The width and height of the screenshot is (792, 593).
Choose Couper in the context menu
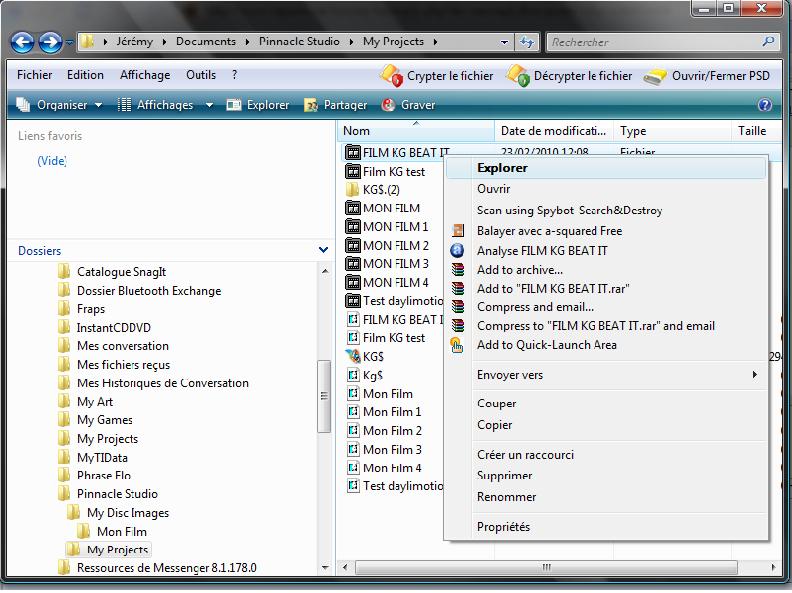click(606, 404)
